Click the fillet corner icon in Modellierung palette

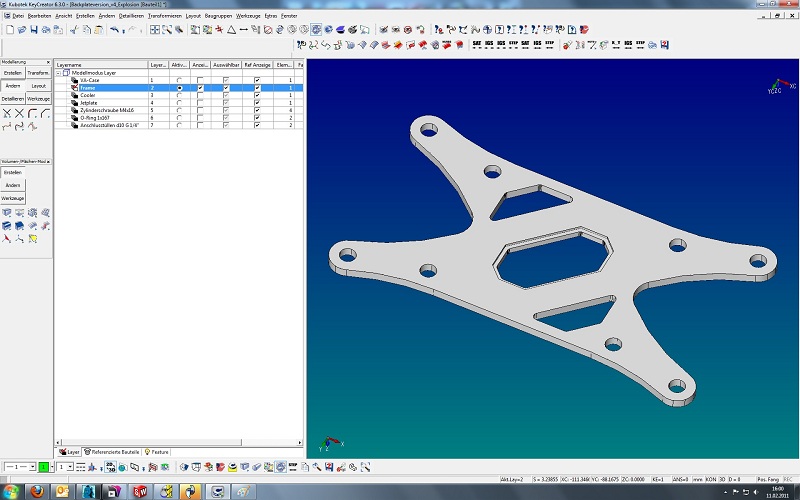[x=33, y=113]
